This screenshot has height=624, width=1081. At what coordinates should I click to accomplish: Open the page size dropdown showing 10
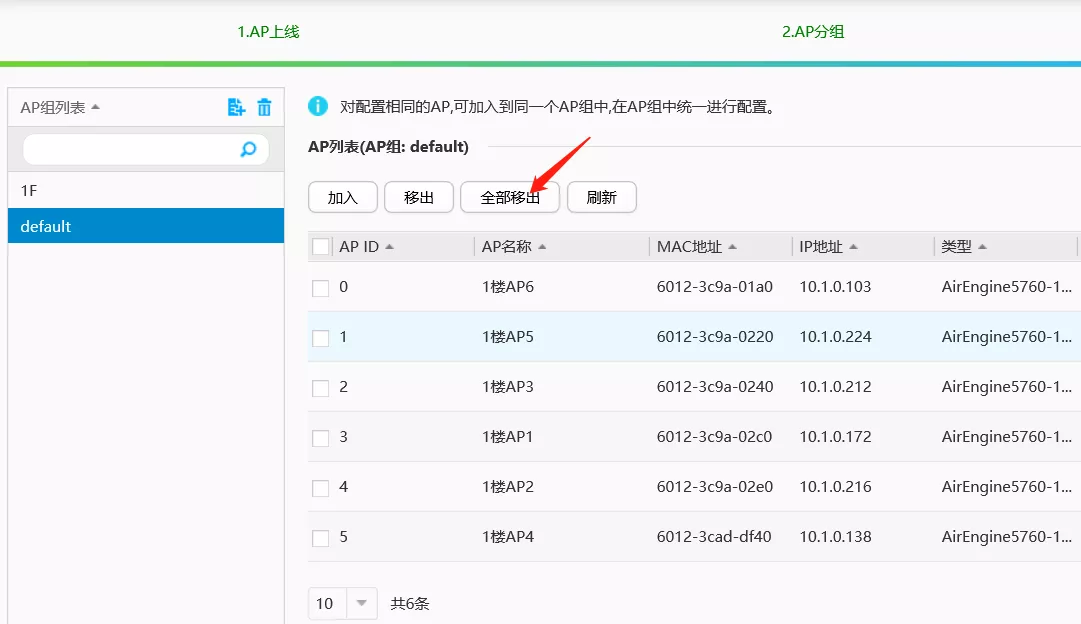click(x=361, y=604)
